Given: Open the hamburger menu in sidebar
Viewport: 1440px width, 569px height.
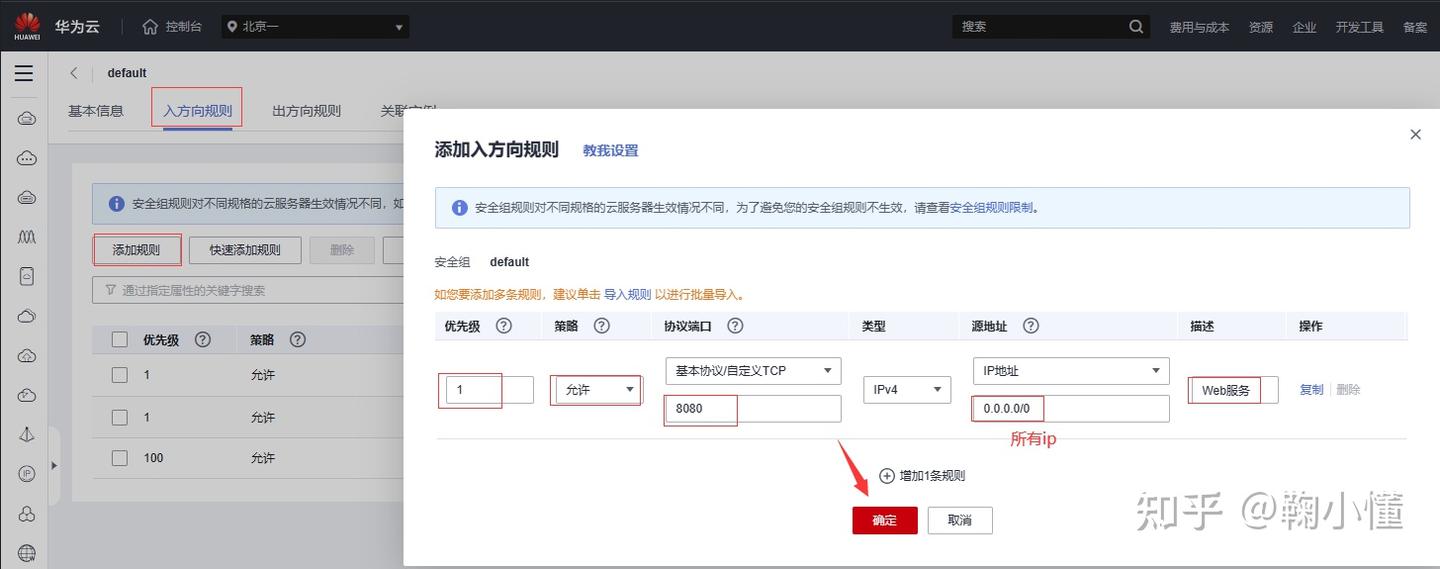Looking at the screenshot, I should 24,73.
